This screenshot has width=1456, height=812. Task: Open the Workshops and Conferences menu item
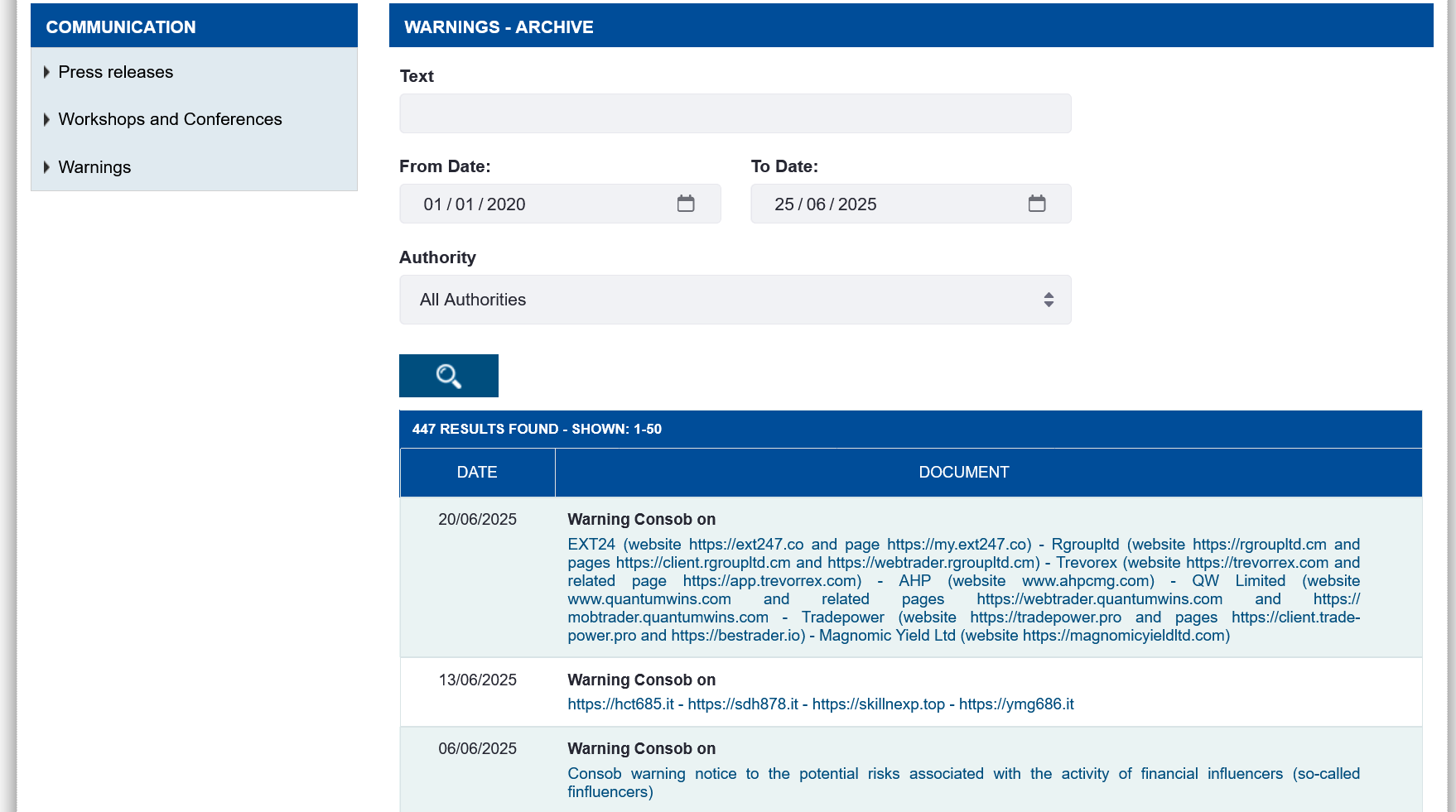click(x=171, y=119)
